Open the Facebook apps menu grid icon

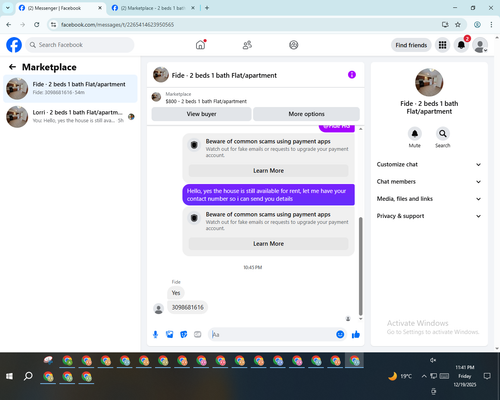(442, 45)
